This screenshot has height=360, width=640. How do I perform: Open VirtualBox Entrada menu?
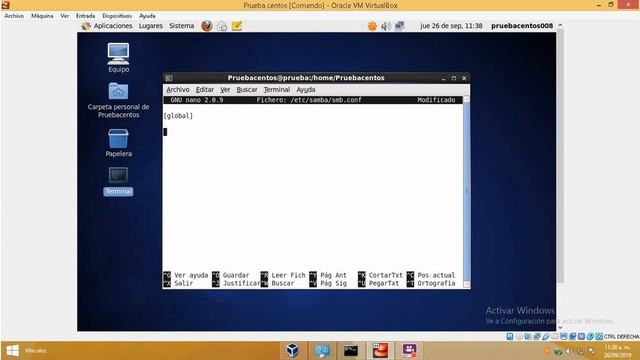(85, 16)
